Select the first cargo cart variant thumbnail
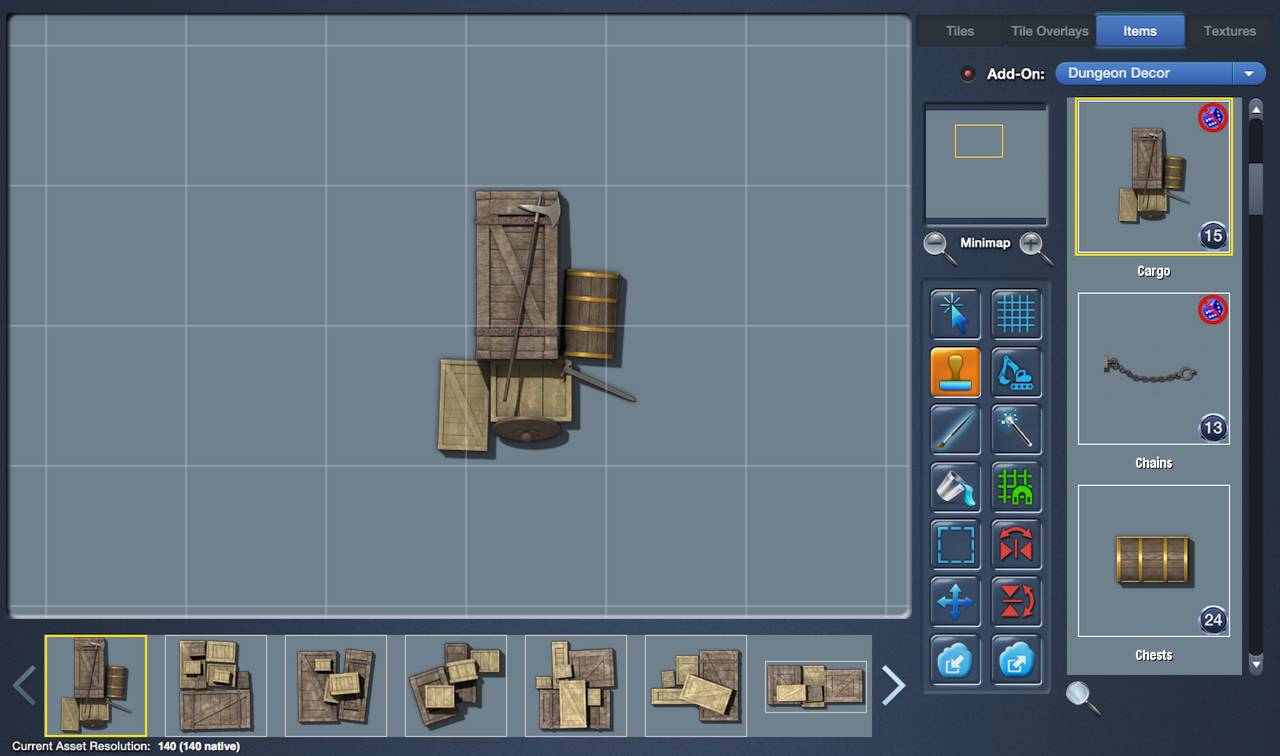 [96, 686]
